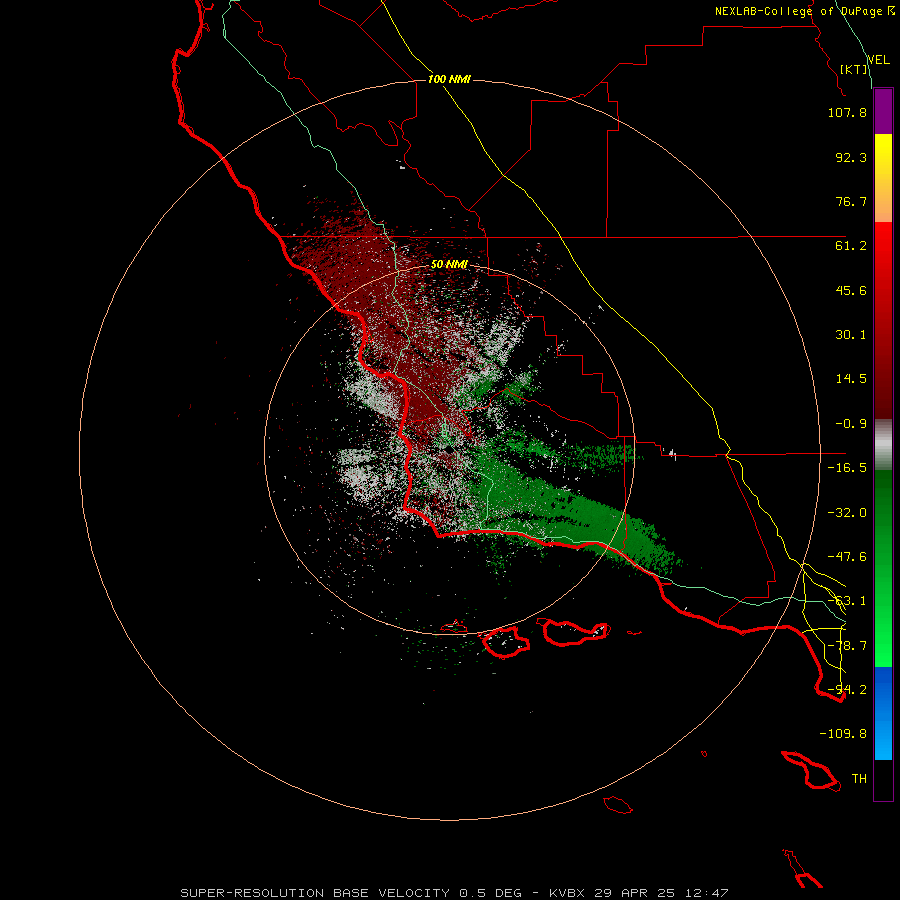
Task: Click the VEL legend title
Action: pyautogui.click(x=878, y=59)
